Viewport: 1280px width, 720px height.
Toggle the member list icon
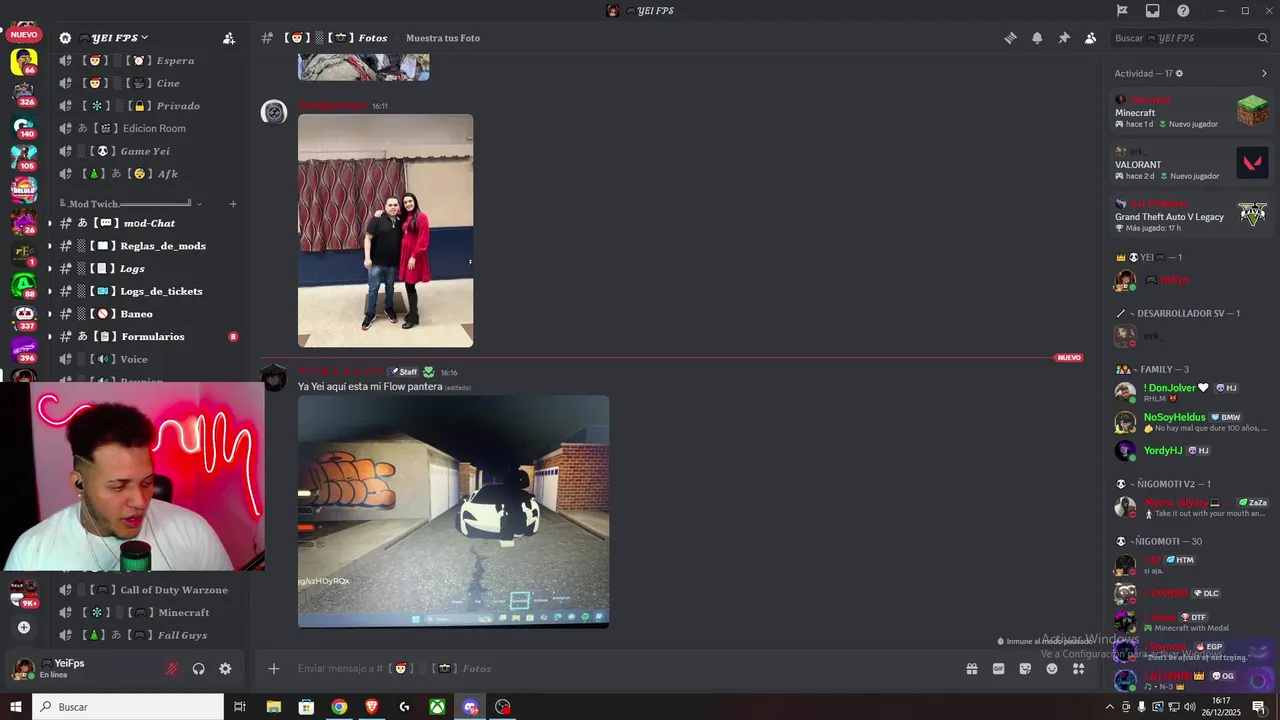click(1090, 38)
